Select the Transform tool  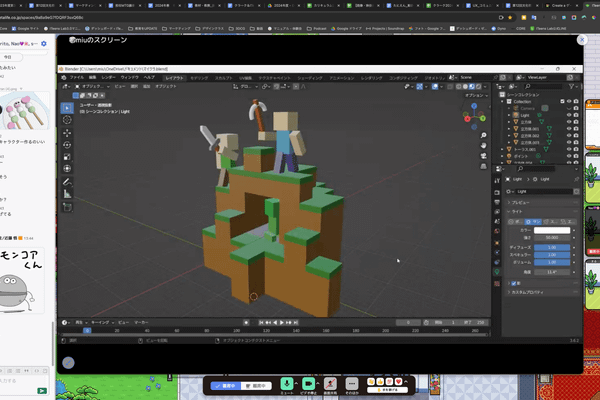[67, 168]
